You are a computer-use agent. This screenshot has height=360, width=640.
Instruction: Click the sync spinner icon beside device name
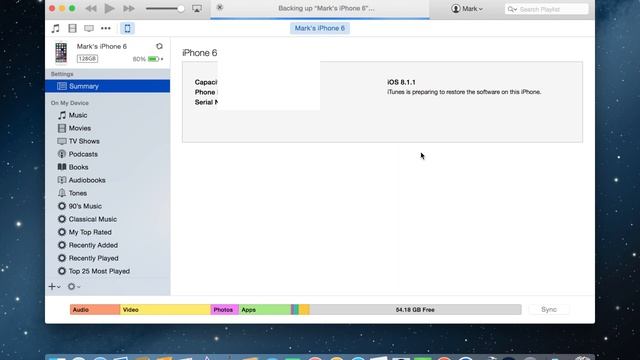pos(159,46)
